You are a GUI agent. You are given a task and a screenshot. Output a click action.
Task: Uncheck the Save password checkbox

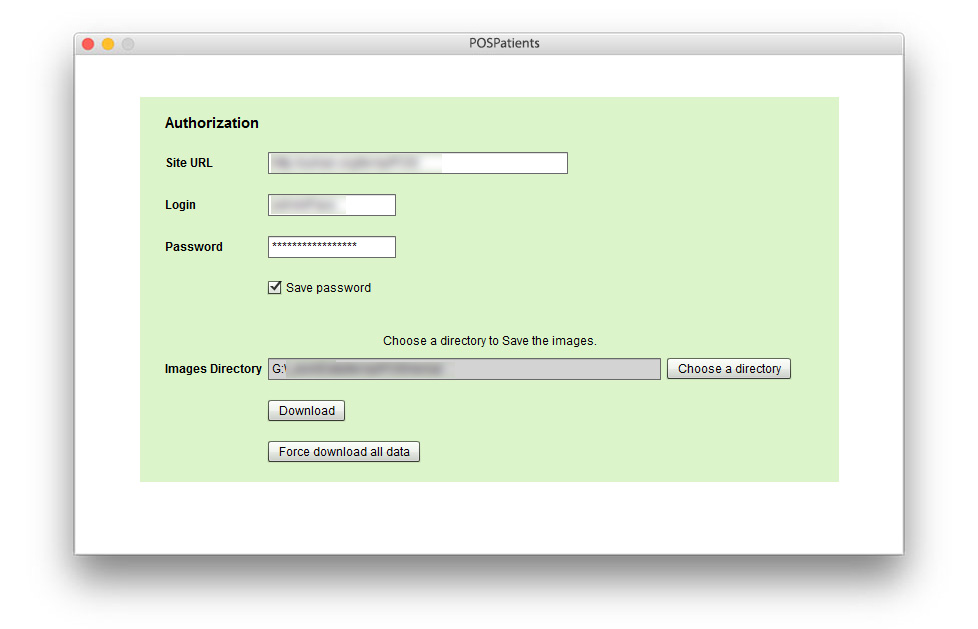[x=275, y=288]
